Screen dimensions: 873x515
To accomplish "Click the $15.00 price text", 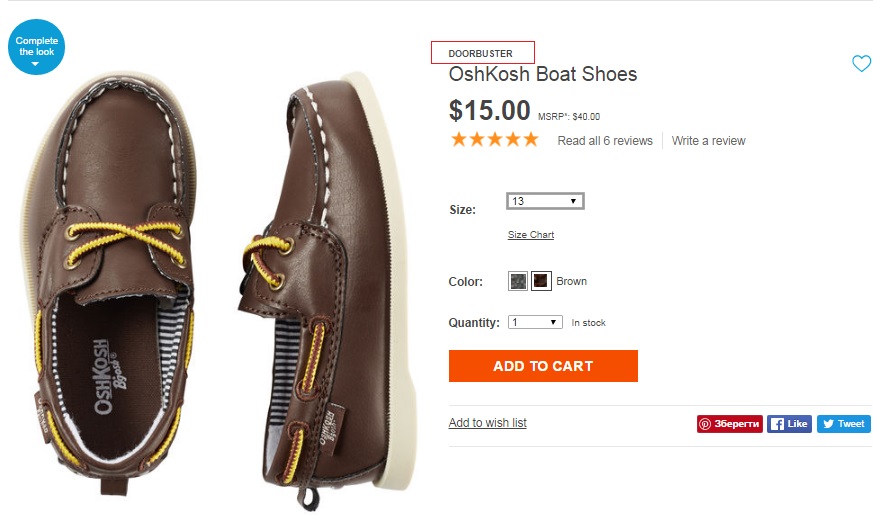I will [489, 110].
